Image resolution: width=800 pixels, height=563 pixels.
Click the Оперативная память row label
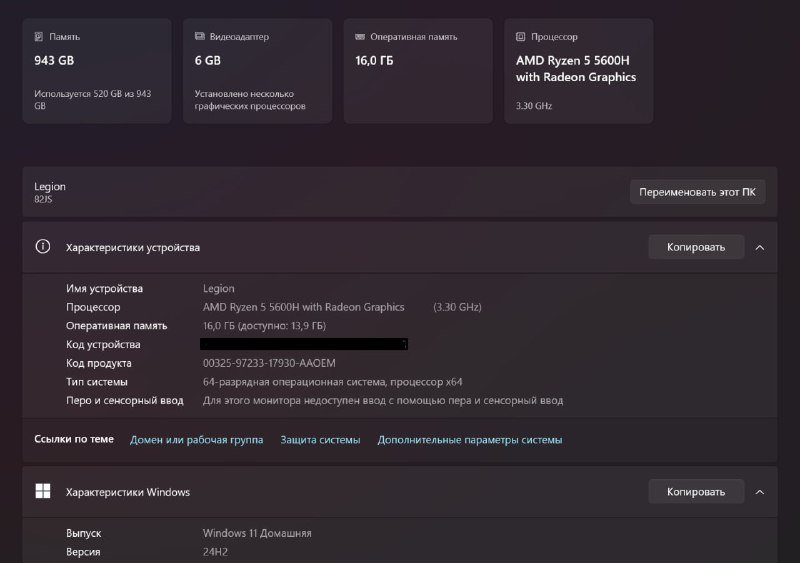click(116, 326)
